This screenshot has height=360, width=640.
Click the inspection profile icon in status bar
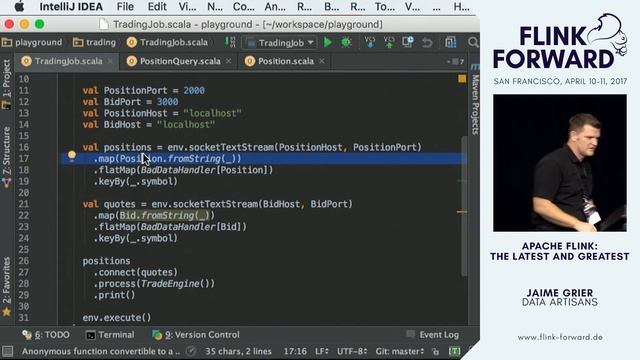(190, 351)
